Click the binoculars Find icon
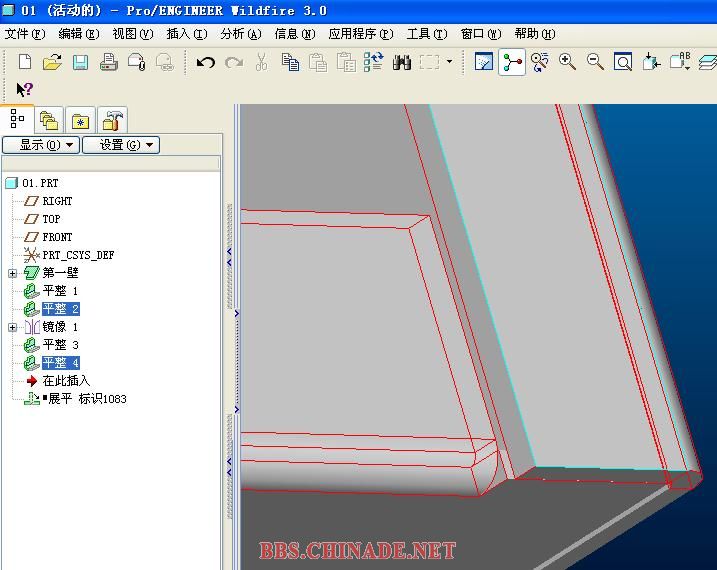This screenshot has height=570, width=717. (402, 62)
